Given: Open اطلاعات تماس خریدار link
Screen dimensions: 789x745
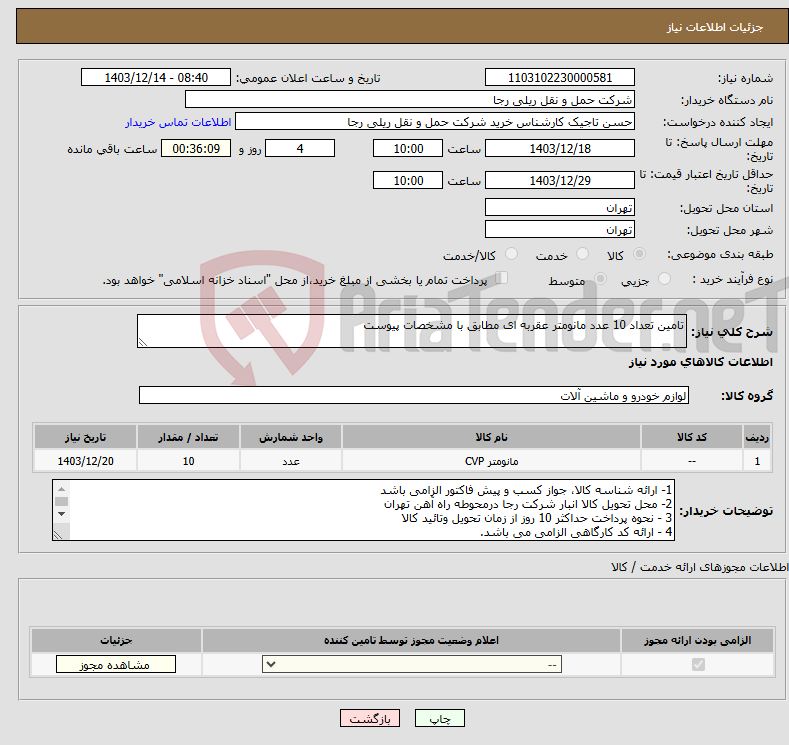Looking at the screenshot, I should click(x=178, y=122).
